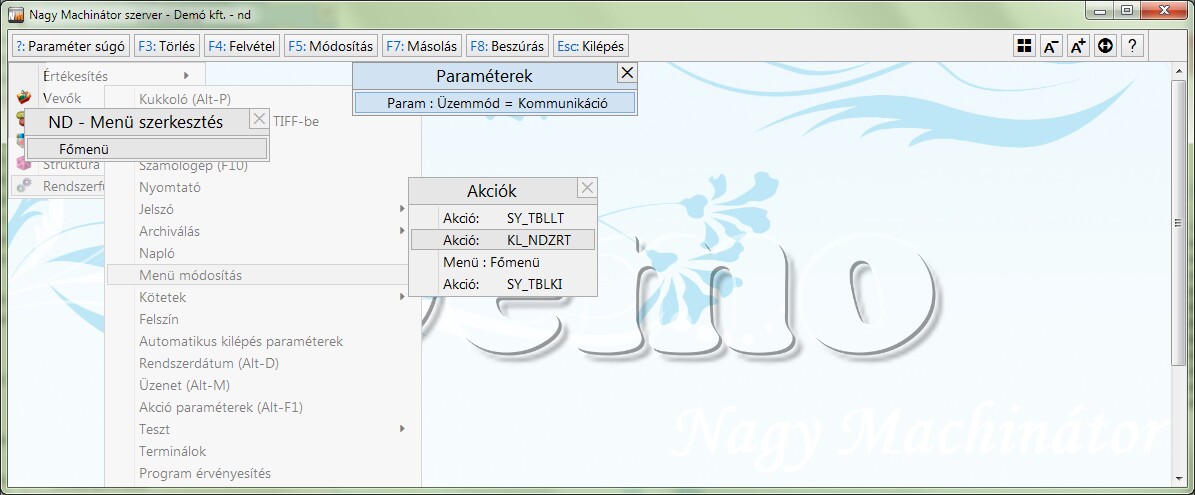Viewport: 1195px width, 495px height.
Task: Close the Akciók panel
Action: click(x=587, y=188)
